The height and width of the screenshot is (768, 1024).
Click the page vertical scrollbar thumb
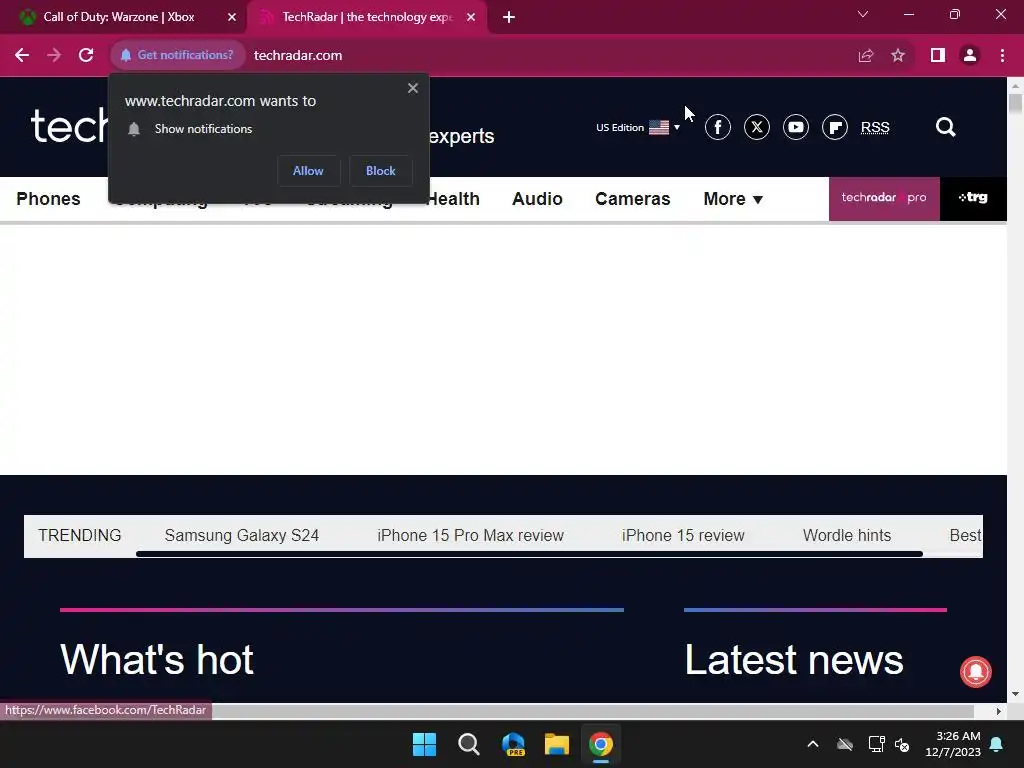pos(1016,103)
